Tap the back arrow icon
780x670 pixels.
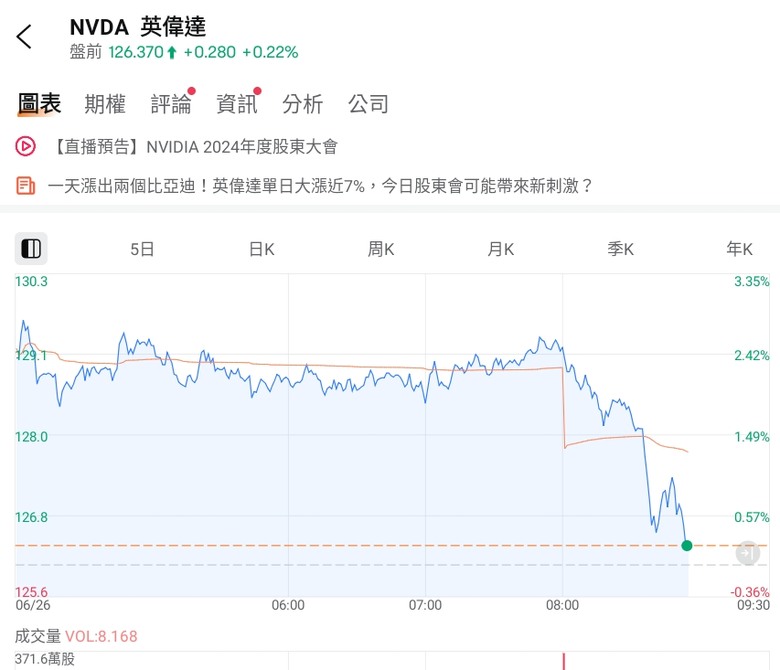point(23,37)
